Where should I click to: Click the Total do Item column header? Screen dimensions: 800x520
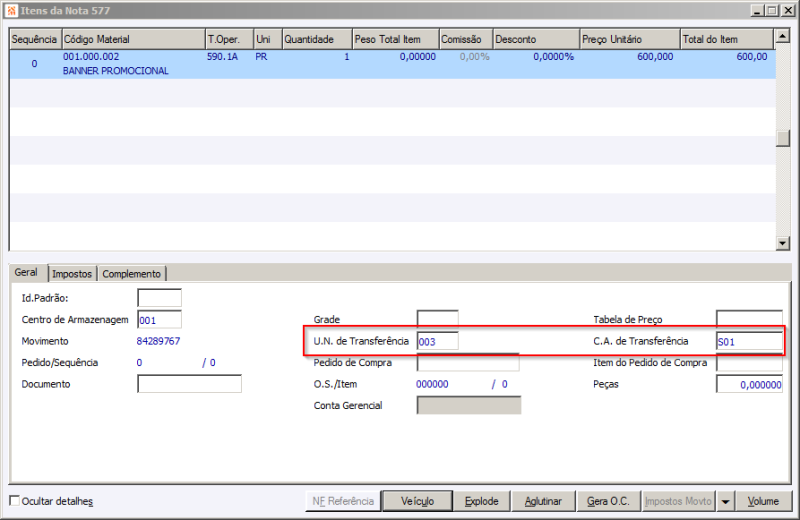pyautogui.click(x=727, y=39)
